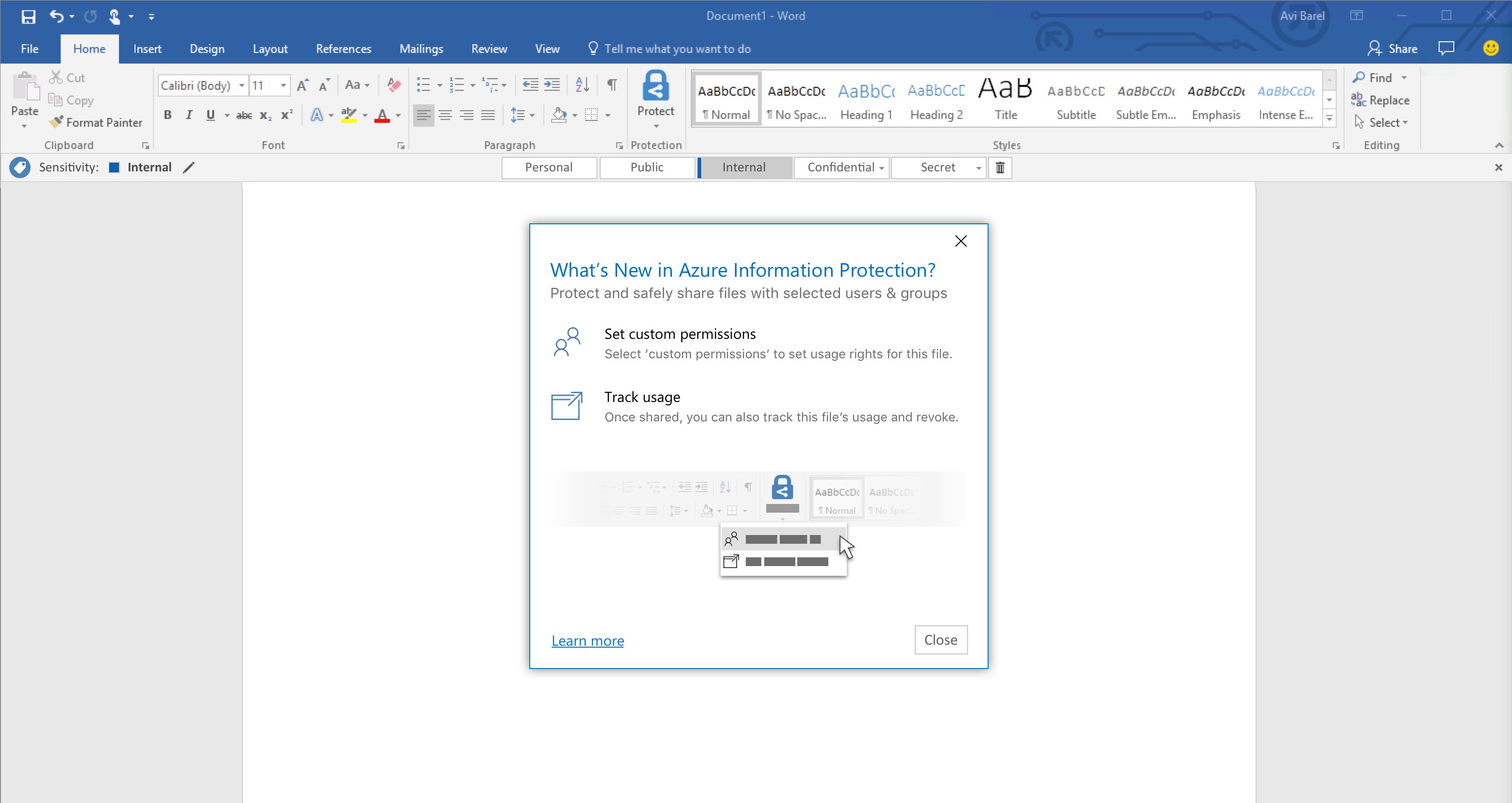Select the Public sensitivity label
The width and height of the screenshot is (1512, 803).
[x=647, y=168]
